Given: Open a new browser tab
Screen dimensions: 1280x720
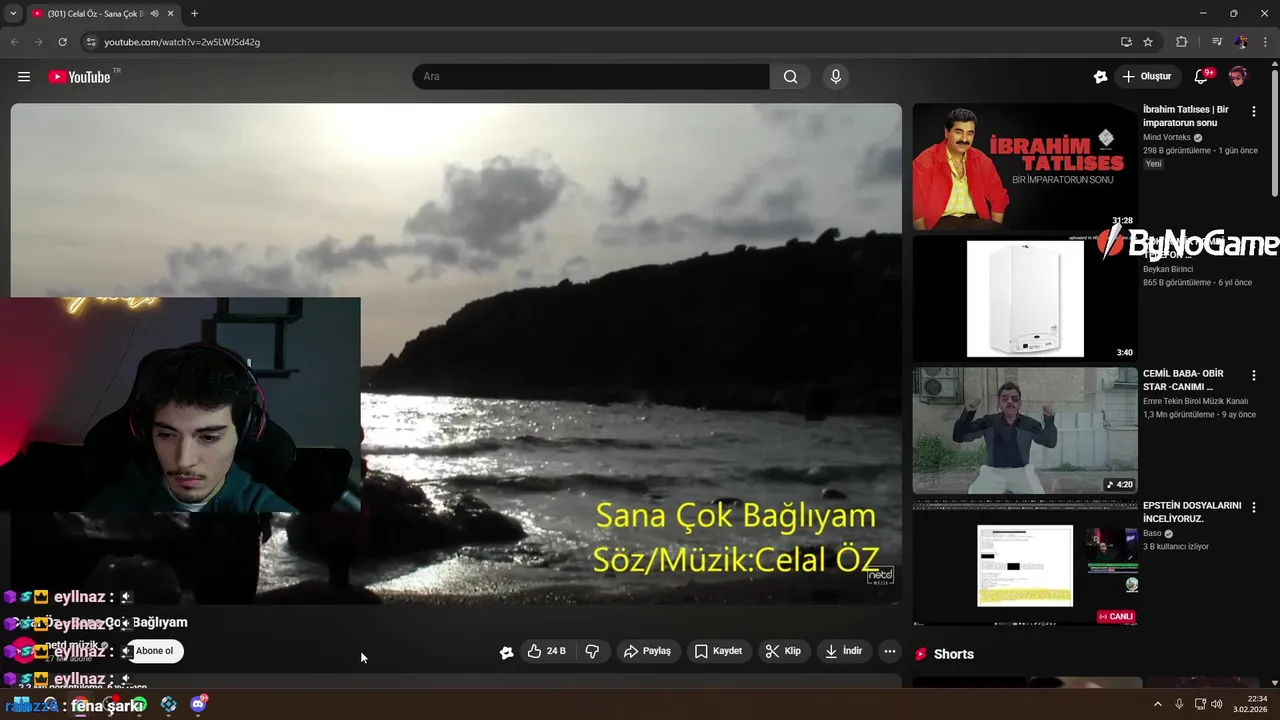Looking at the screenshot, I should tap(194, 13).
